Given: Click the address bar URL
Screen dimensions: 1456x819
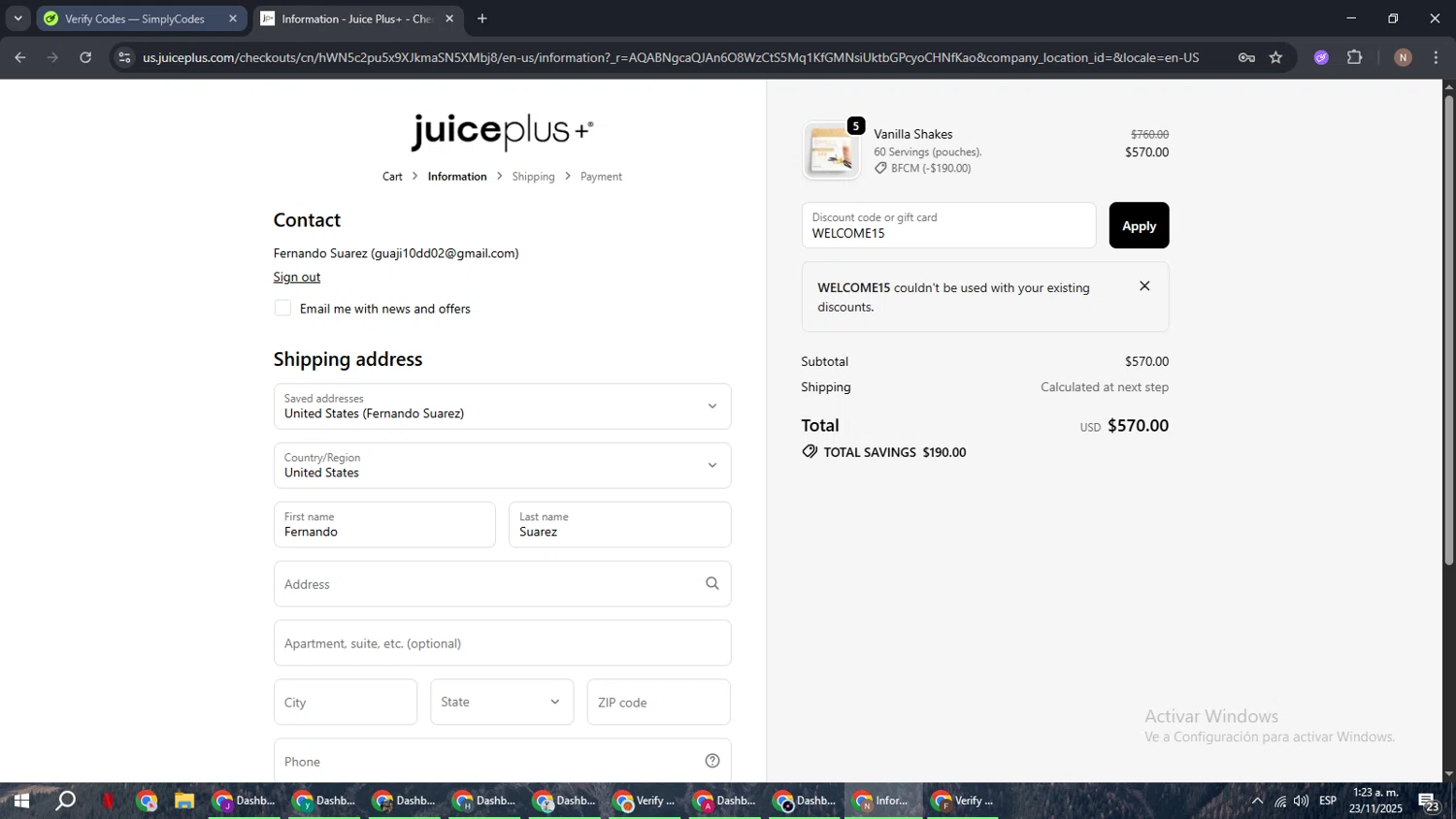Looking at the screenshot, I should pyautogui.click(x=671, y=57).
